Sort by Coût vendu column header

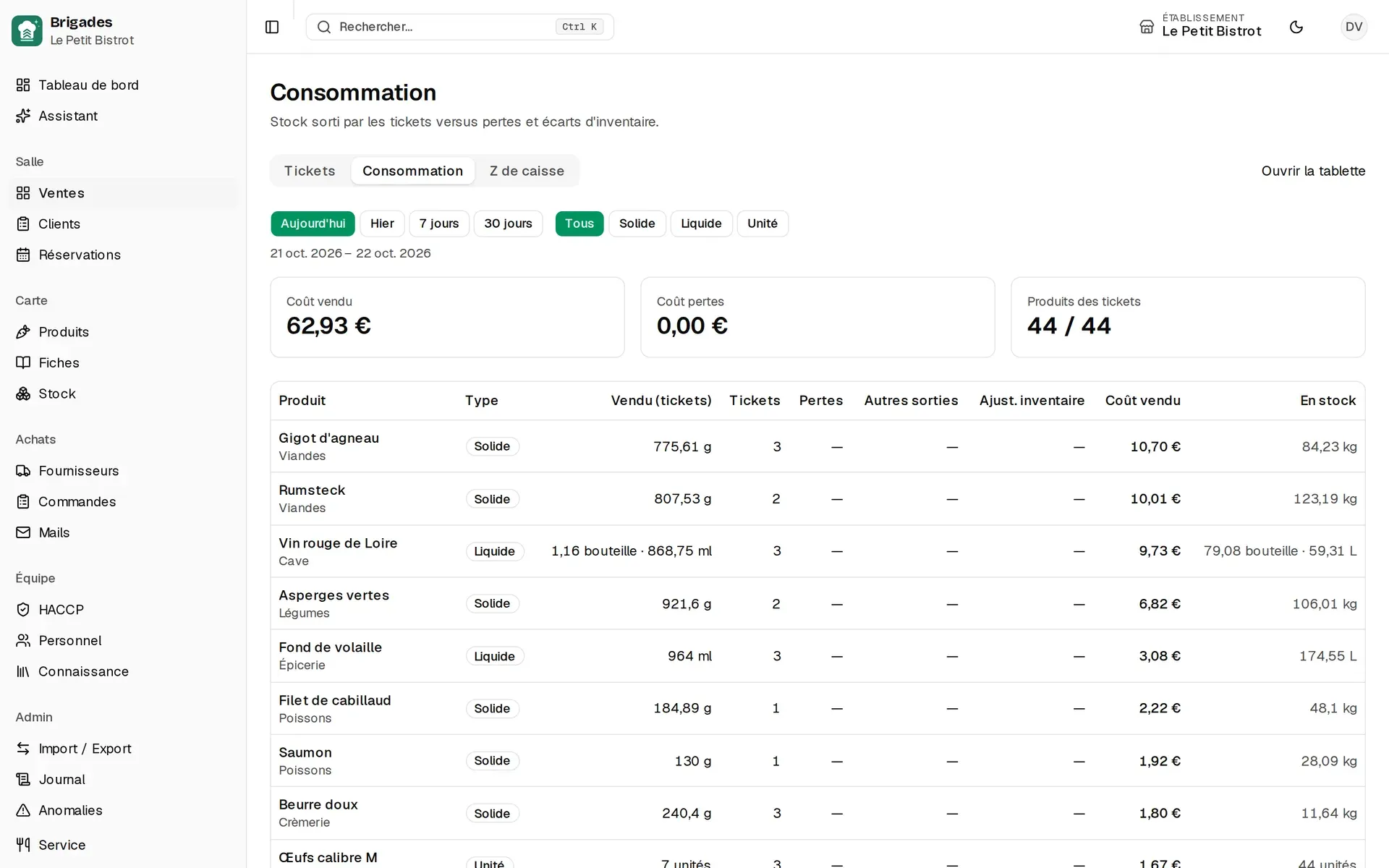click(1142, 401)
